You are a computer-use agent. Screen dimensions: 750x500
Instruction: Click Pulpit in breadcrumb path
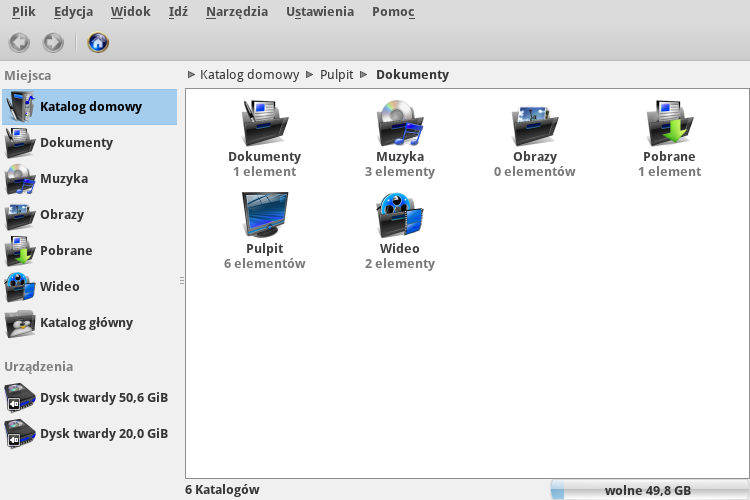tap(337, 75)
